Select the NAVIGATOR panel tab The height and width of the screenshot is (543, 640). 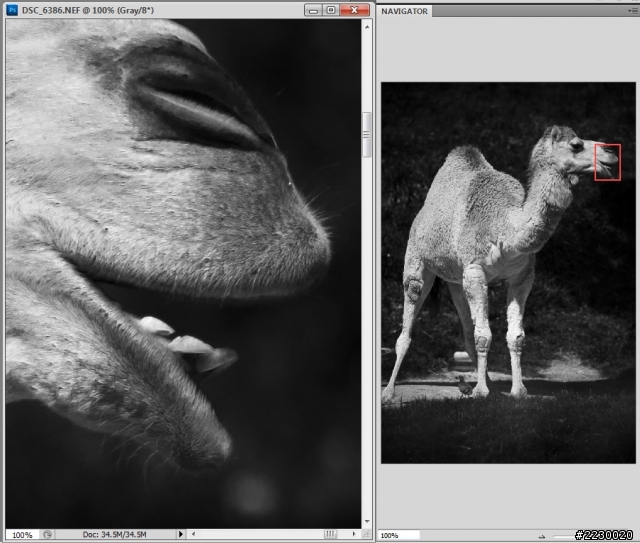click(404, 11)
